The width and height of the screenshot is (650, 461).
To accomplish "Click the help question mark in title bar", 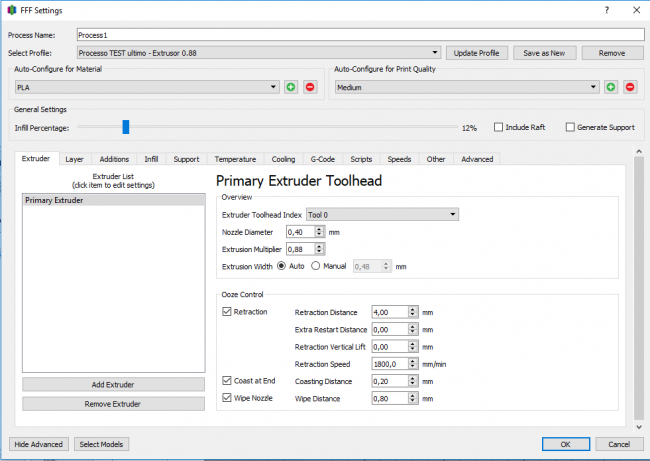I will pos(606,9).
